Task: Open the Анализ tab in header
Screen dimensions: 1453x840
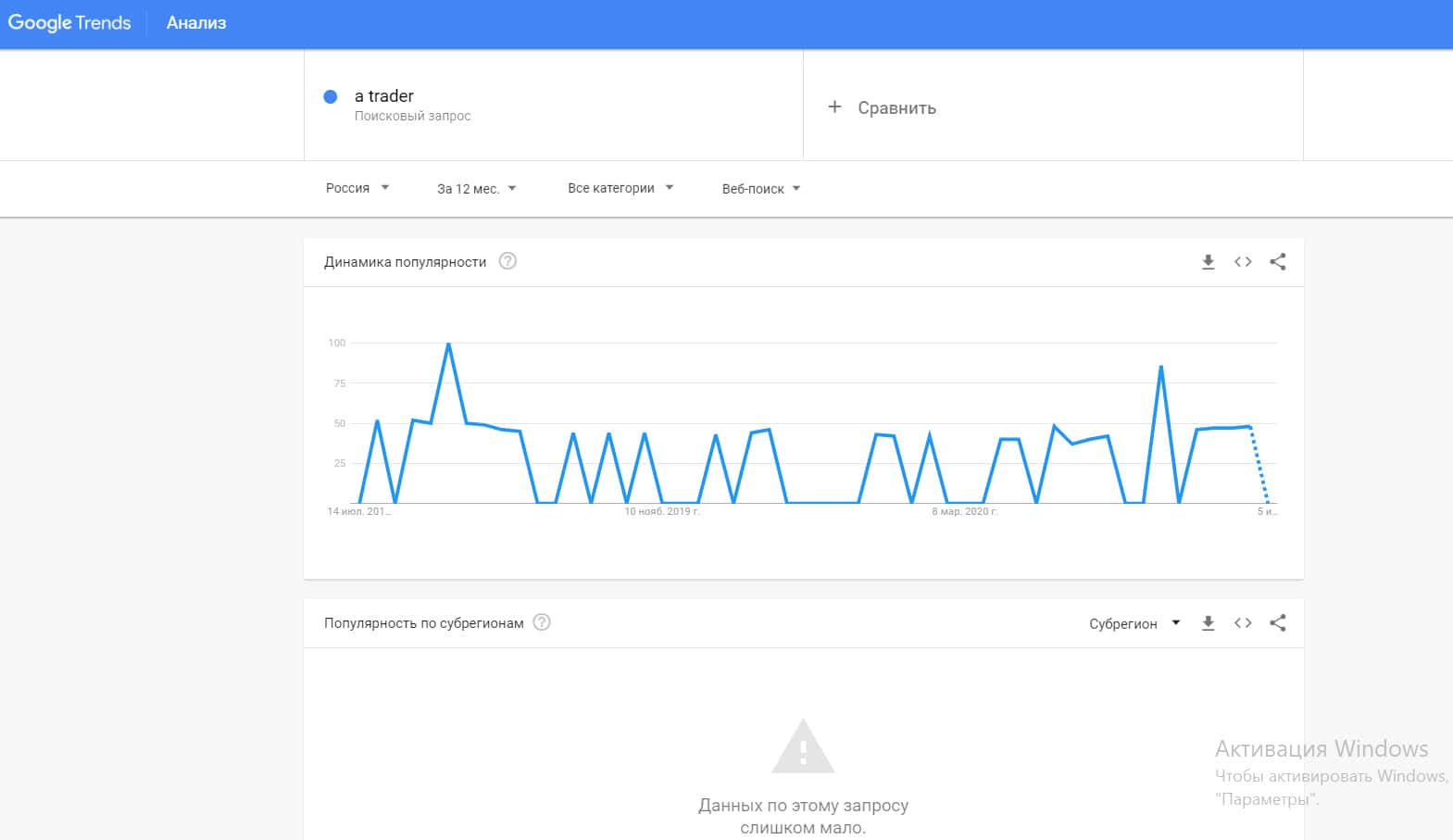Action: click(x=196, y=23)
